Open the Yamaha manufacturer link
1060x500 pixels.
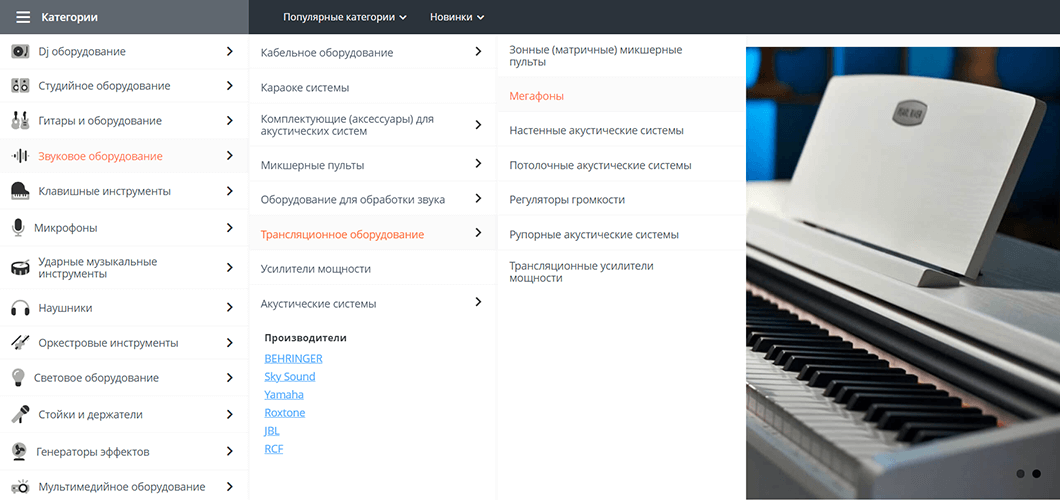284,395
